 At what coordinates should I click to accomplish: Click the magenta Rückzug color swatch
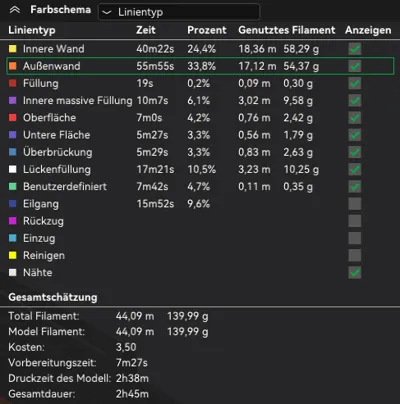click(13, 221)
